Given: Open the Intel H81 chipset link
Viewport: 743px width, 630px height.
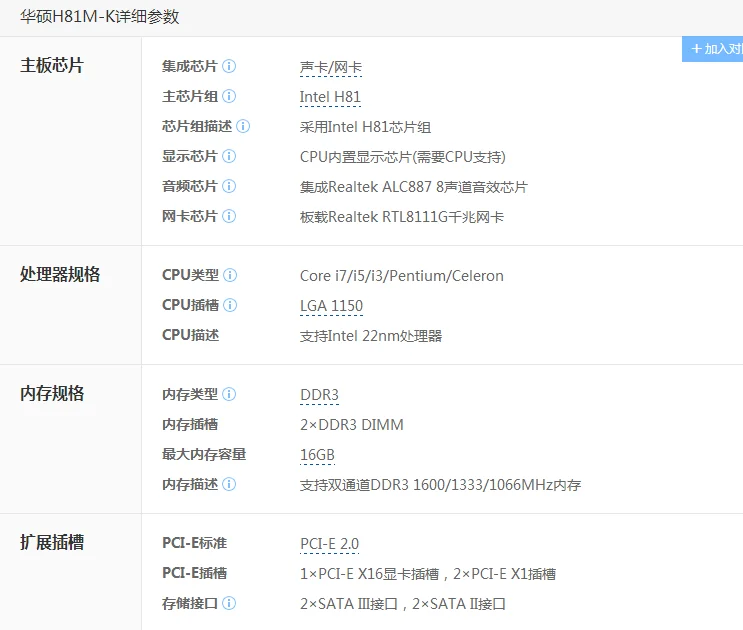Looking at the screenshot, I should point(329,97).
